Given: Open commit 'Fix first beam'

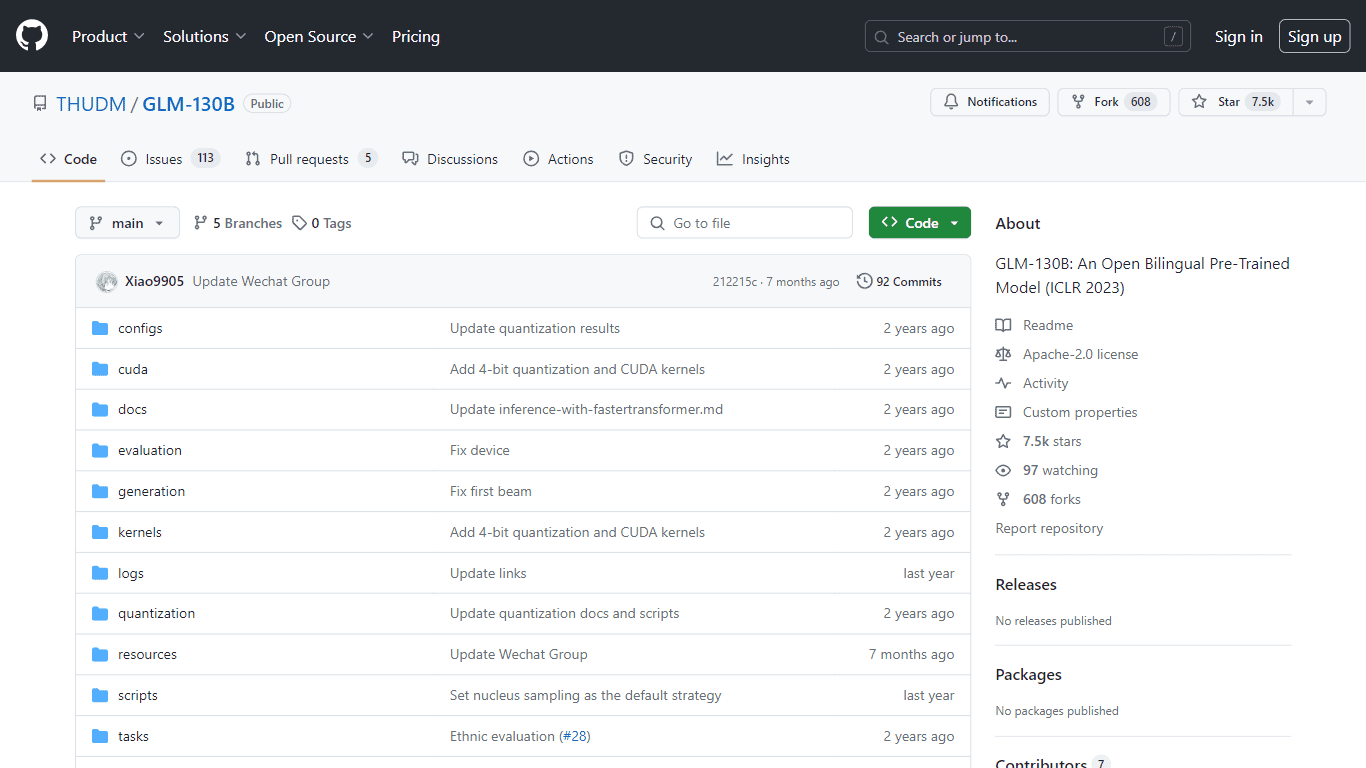Looking at the screenshot, I should coord(491,491).
